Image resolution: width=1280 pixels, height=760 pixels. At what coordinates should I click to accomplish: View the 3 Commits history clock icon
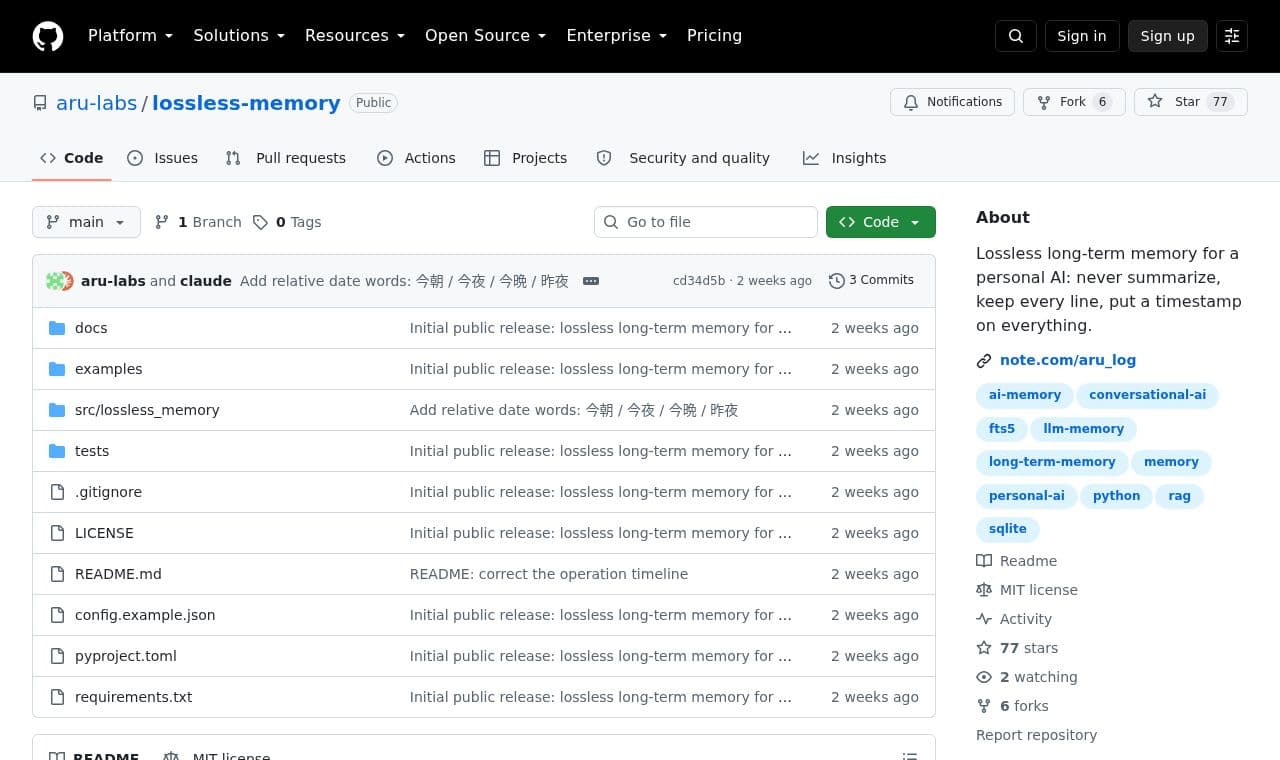(x=837, y=281)
